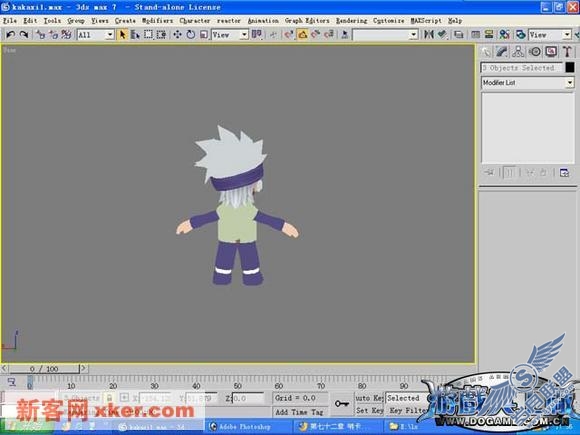Screen dimensions: 580x435
Task: Toggle Set Key mode button
Action: coord(369,410)
